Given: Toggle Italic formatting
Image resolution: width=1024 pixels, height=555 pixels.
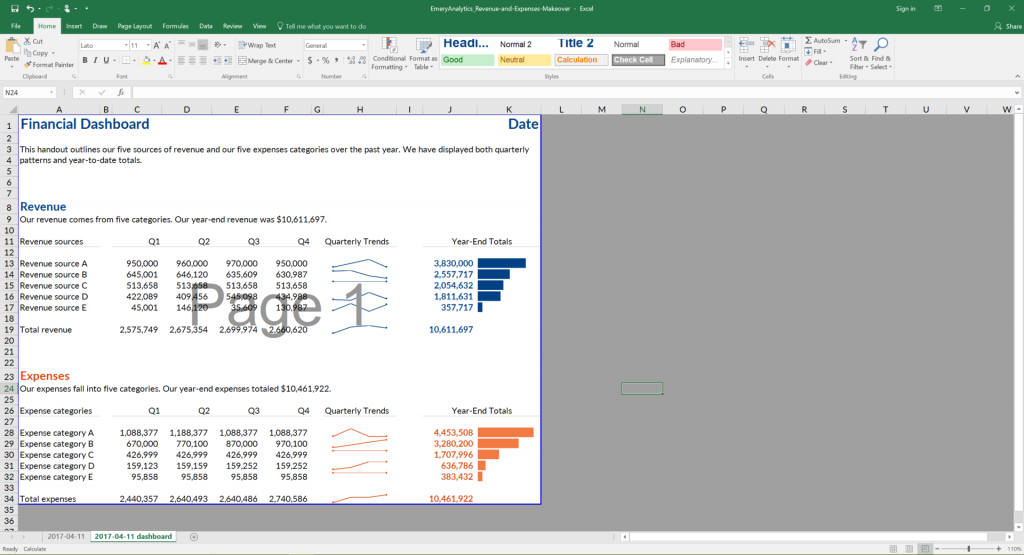Looking at the screenshot, I should point(95,60).
